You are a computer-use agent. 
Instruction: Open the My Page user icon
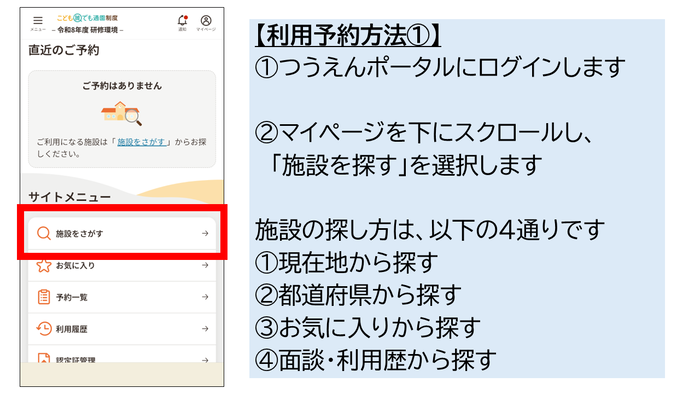(206, 22)
